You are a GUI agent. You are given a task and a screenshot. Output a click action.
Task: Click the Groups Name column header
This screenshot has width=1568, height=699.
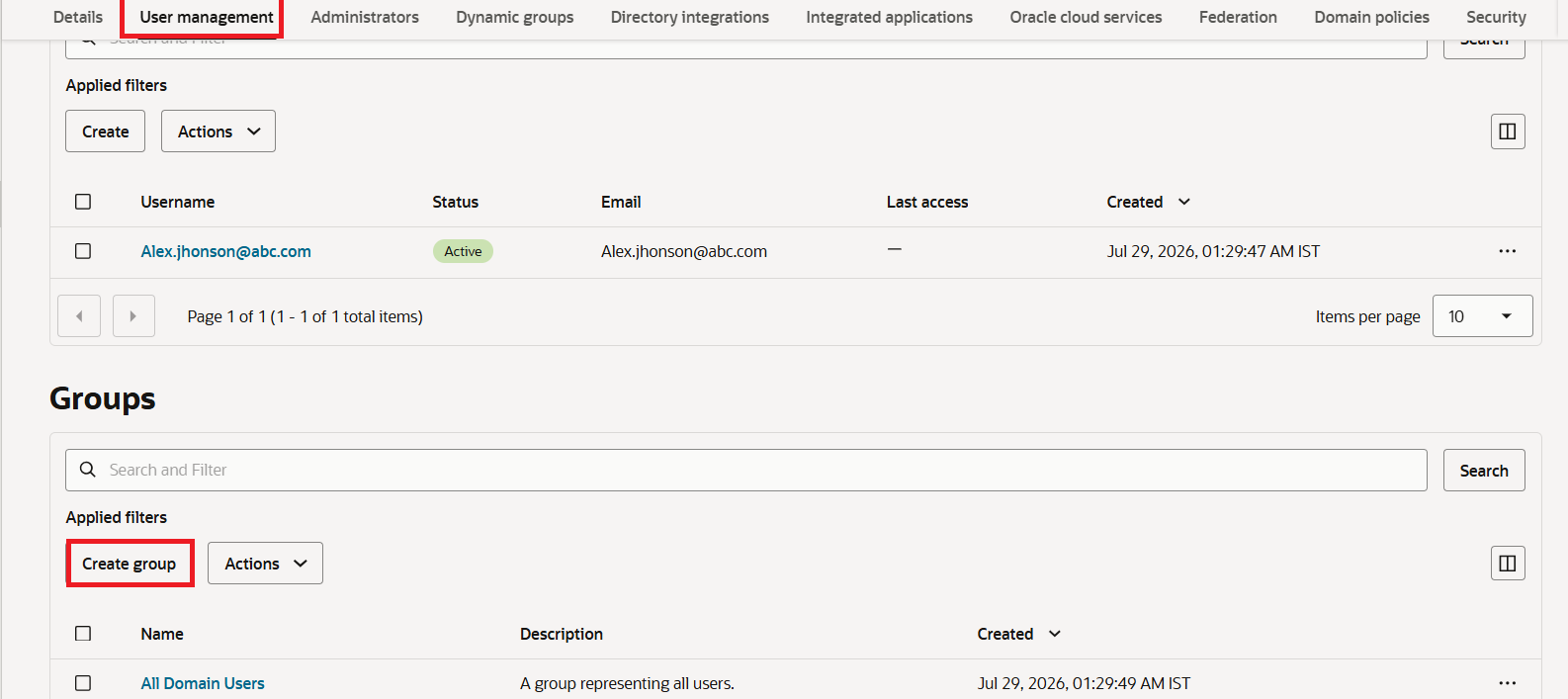[x=162, y=634]
